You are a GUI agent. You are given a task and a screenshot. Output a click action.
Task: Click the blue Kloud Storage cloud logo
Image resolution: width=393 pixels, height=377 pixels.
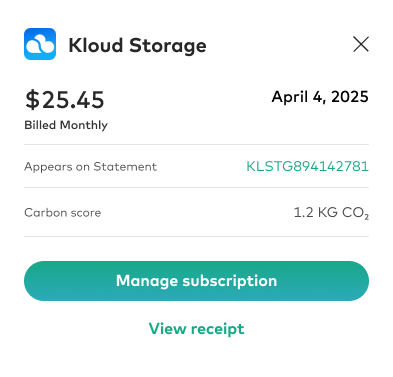[40, 44]
